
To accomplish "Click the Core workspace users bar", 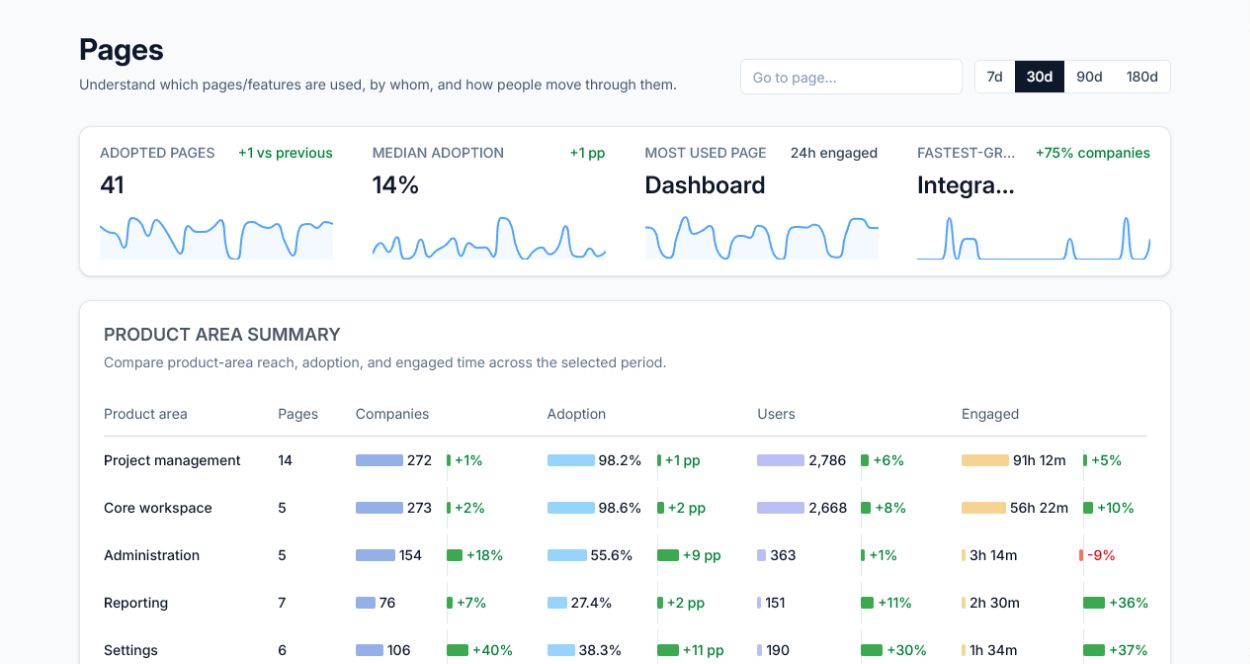I will (780, 508).
